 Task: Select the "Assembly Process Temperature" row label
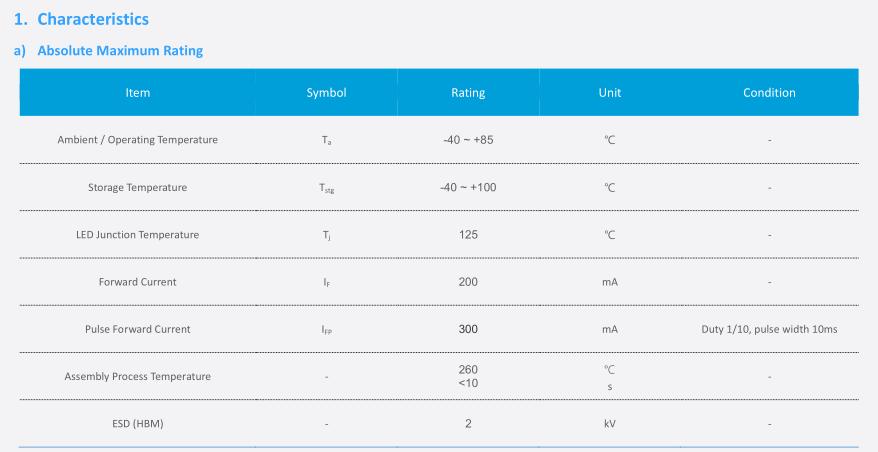point(137,377)
